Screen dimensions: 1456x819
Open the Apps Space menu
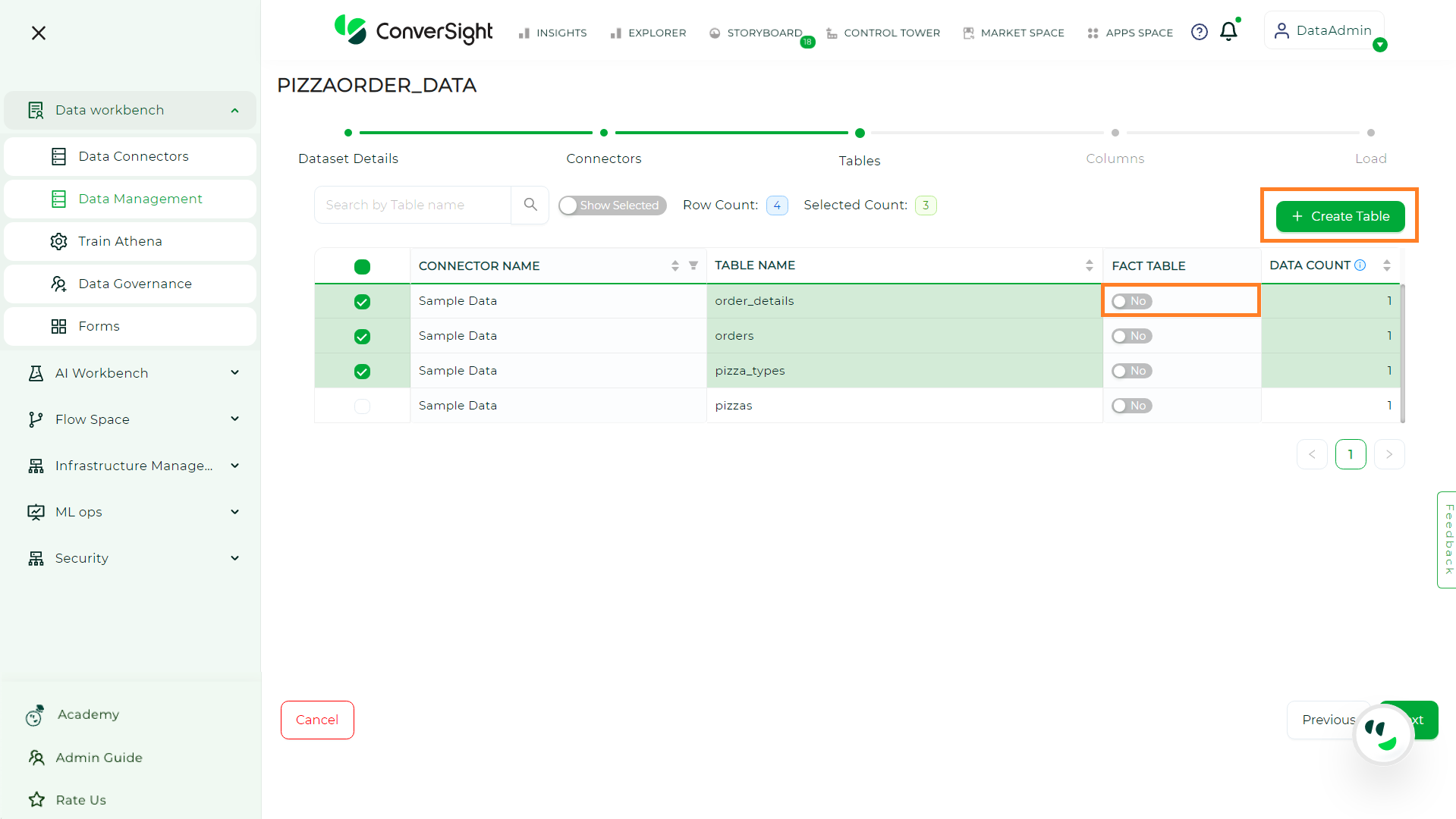pyautogui.click(x=1130, y=33)
